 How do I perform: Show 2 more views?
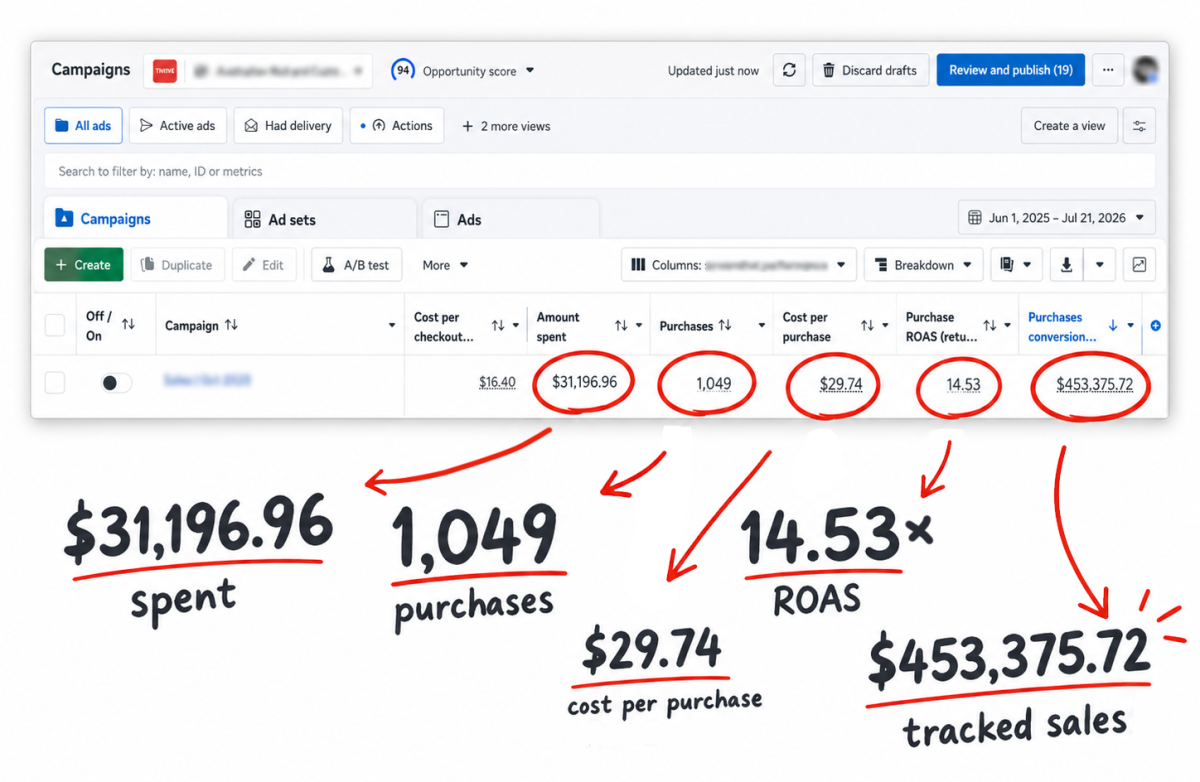coord(506,126)
